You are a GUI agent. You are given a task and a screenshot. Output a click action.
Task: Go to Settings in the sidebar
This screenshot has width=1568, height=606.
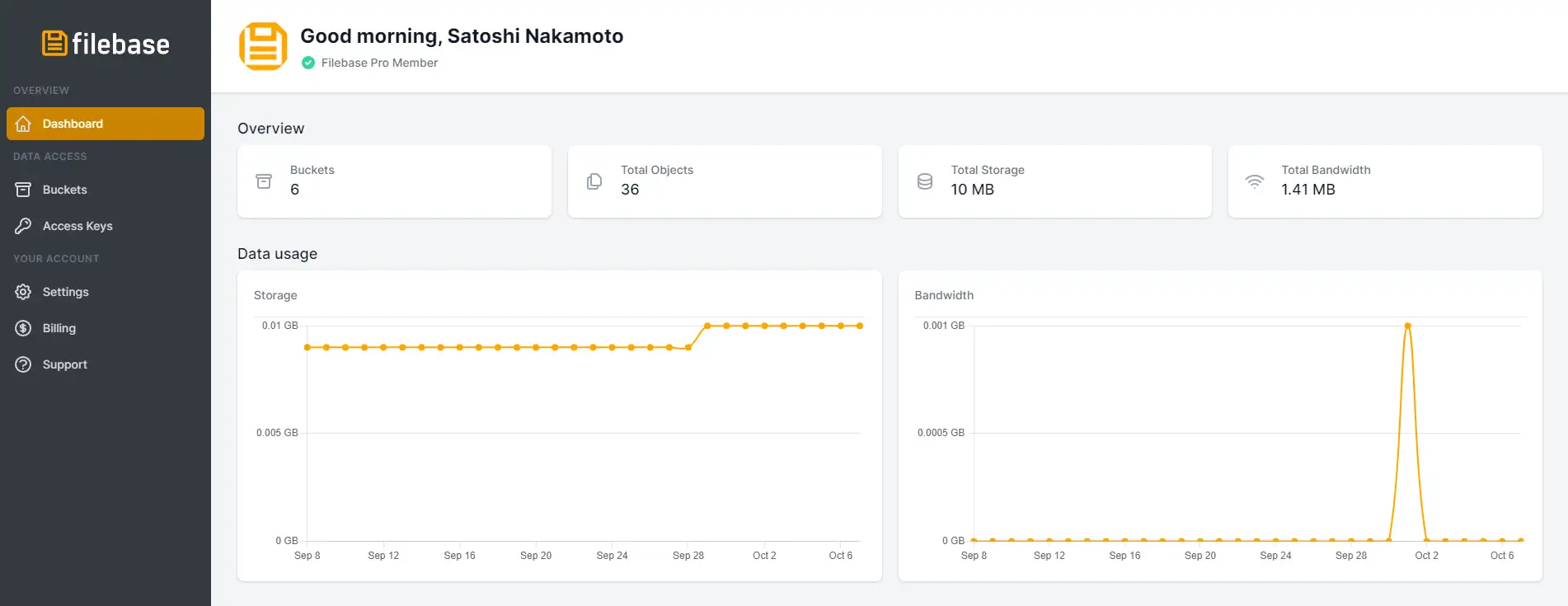click(x=66, y=292)
